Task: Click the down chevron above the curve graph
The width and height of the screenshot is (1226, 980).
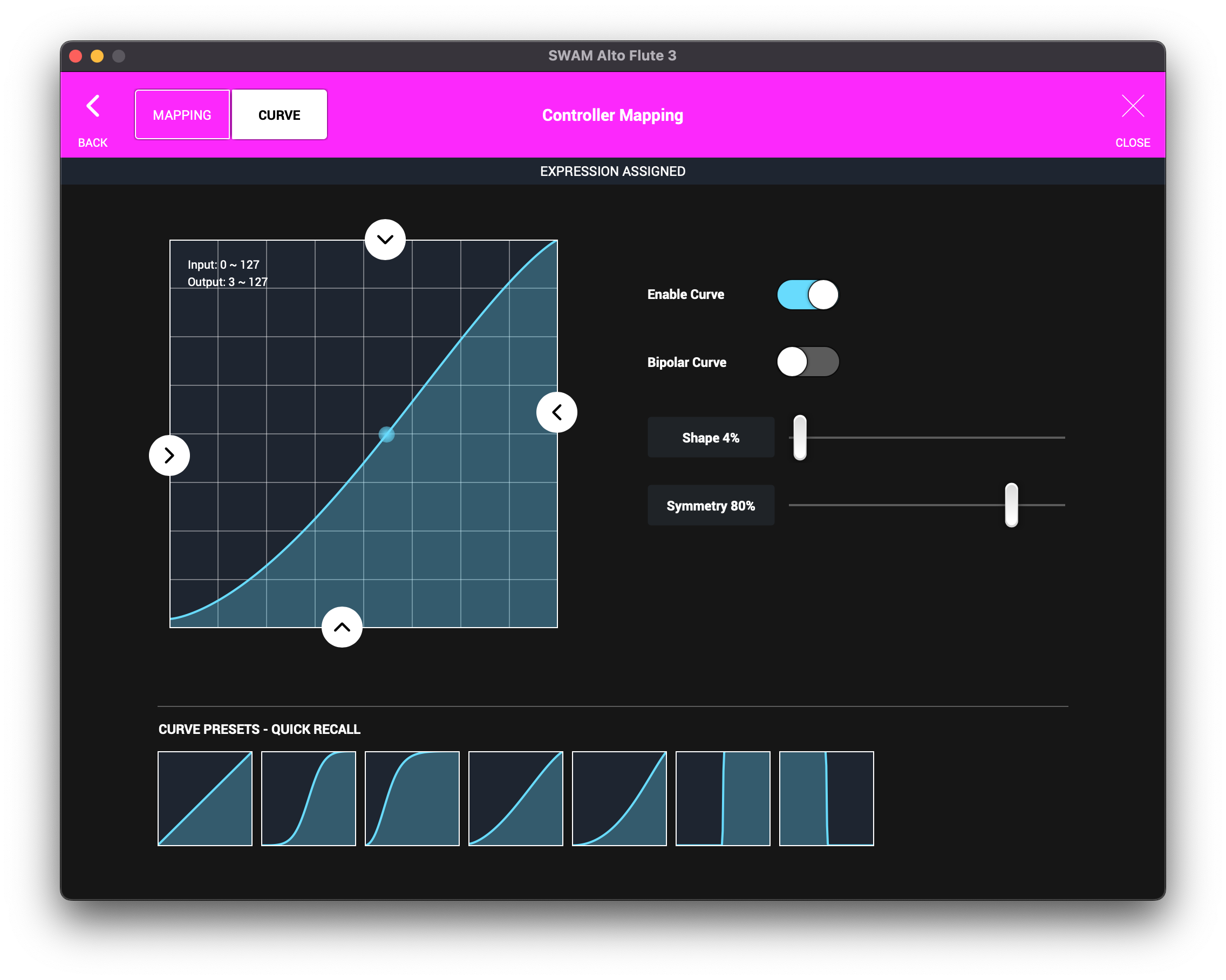Action: 385,240
